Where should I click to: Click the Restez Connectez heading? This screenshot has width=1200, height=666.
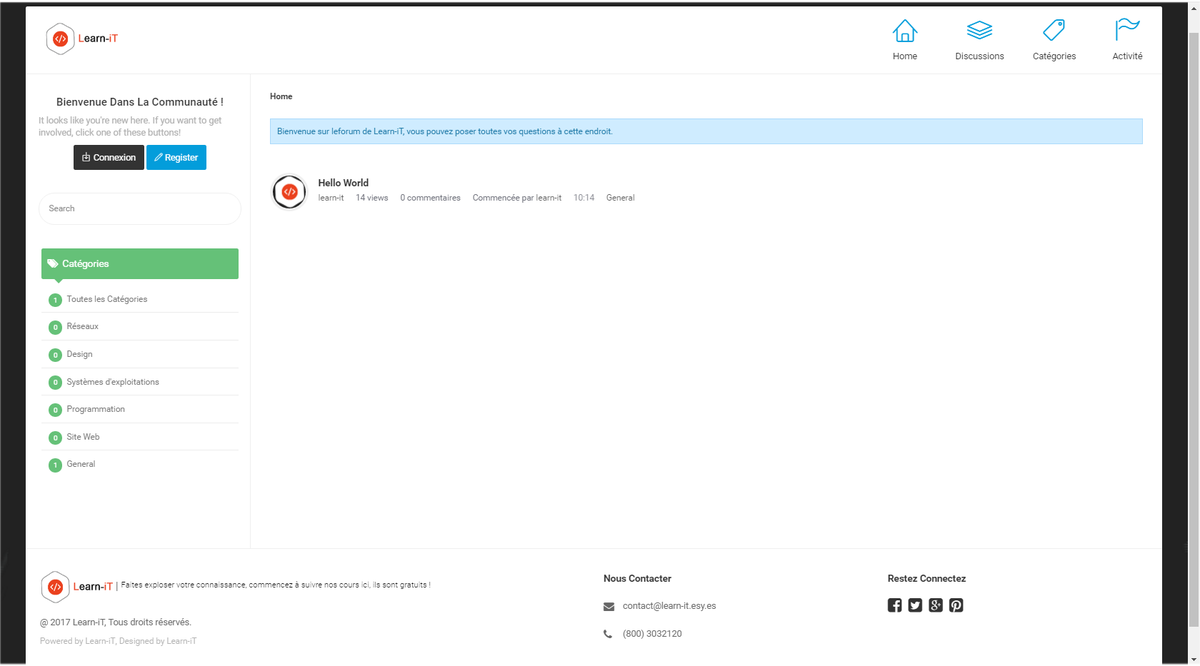coord(927,578)
